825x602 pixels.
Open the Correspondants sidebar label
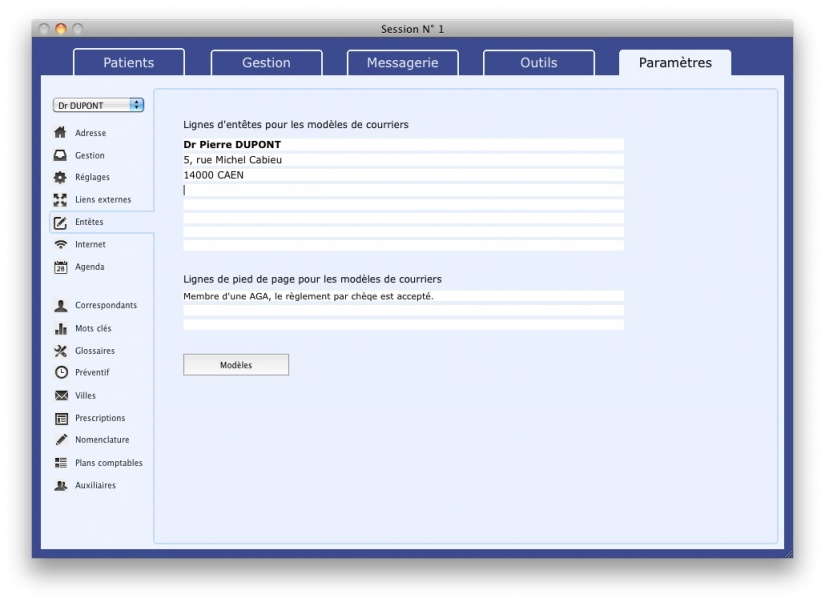(106, 305)
